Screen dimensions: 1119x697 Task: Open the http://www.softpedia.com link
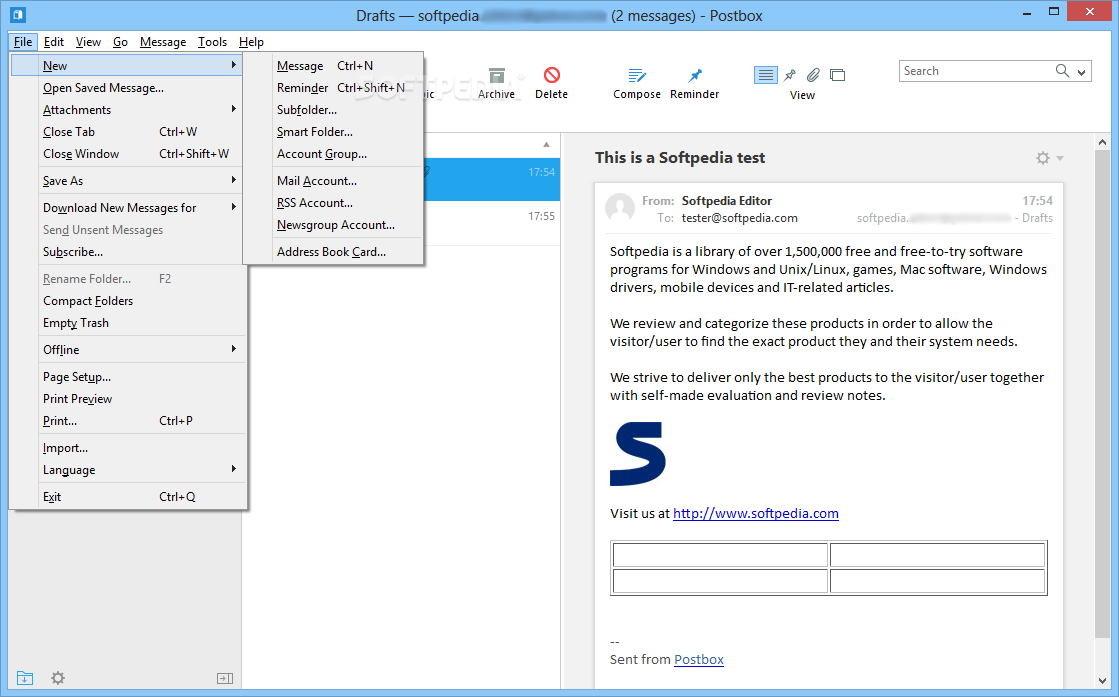pos(756,514)
